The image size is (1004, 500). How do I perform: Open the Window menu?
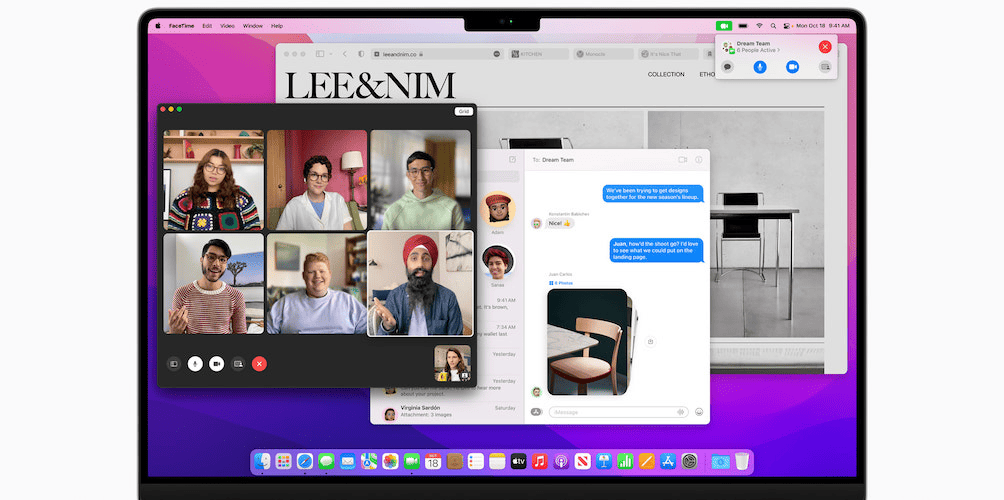(253, 25)
